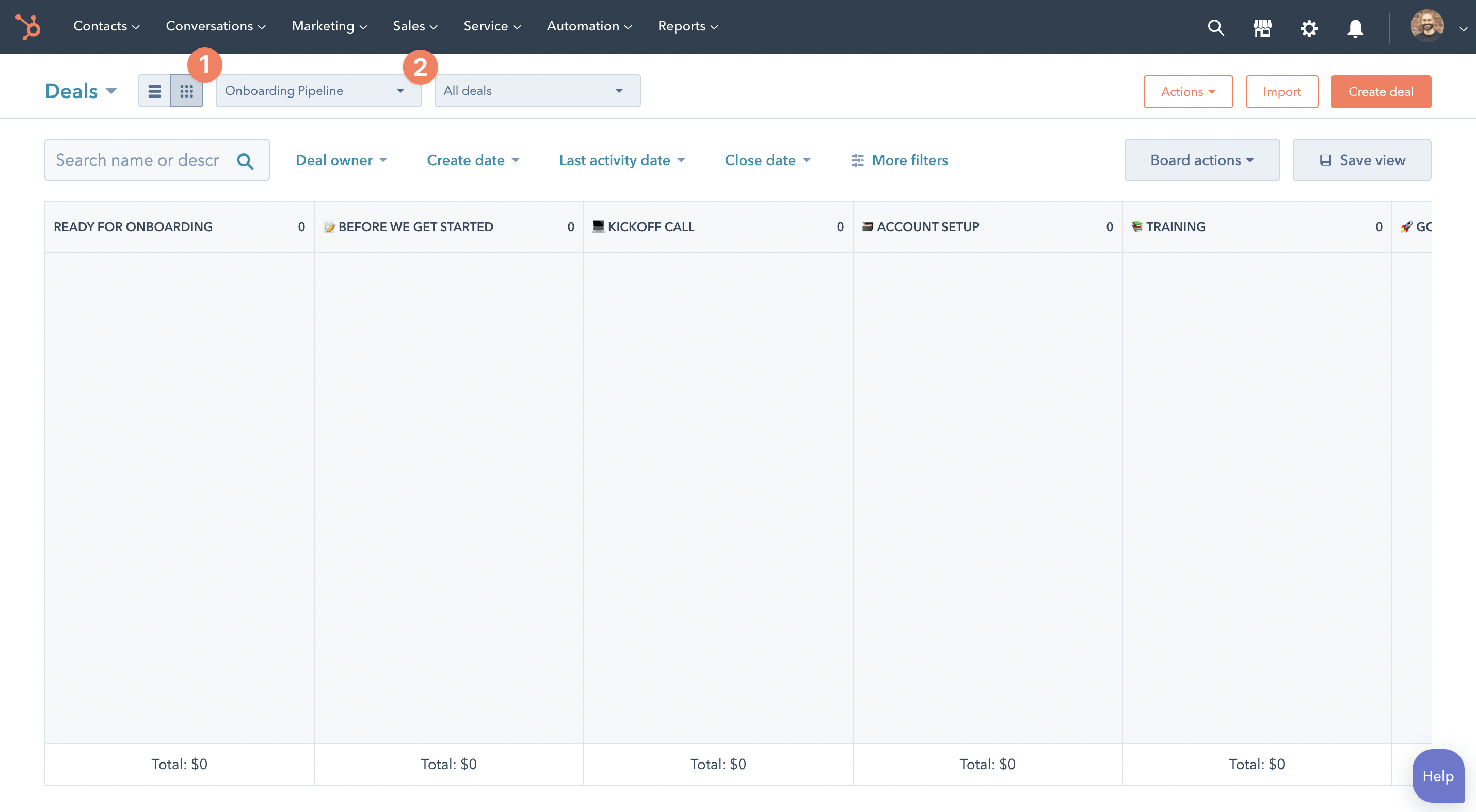
Task: Open the Contacts menu
Action: [x=106, y=26]
